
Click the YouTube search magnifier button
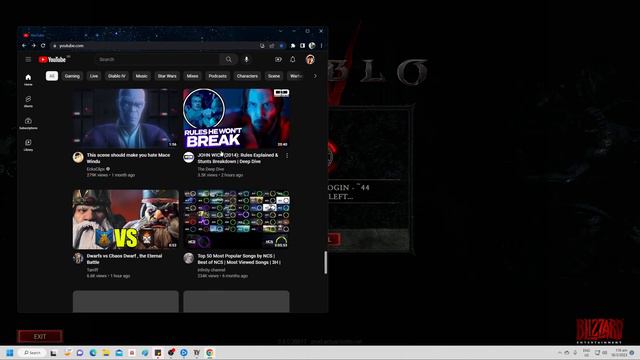click(x=229, y=60)
